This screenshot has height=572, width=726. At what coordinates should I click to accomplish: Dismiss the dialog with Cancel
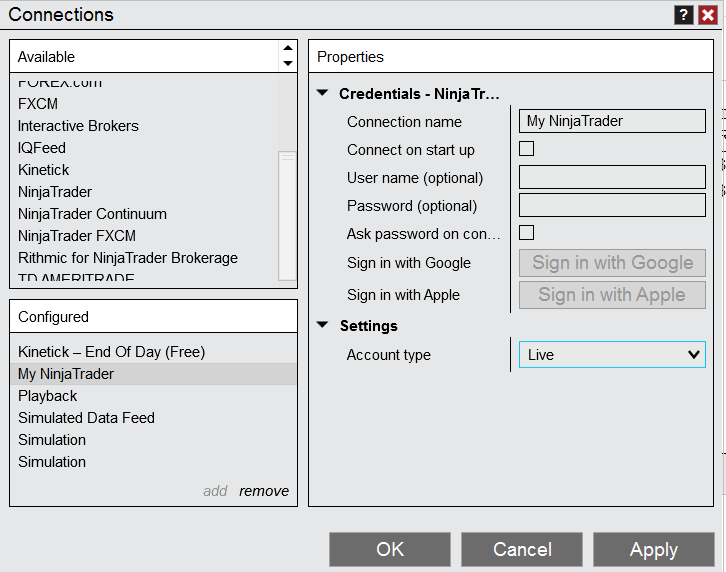tap(522, 549)
